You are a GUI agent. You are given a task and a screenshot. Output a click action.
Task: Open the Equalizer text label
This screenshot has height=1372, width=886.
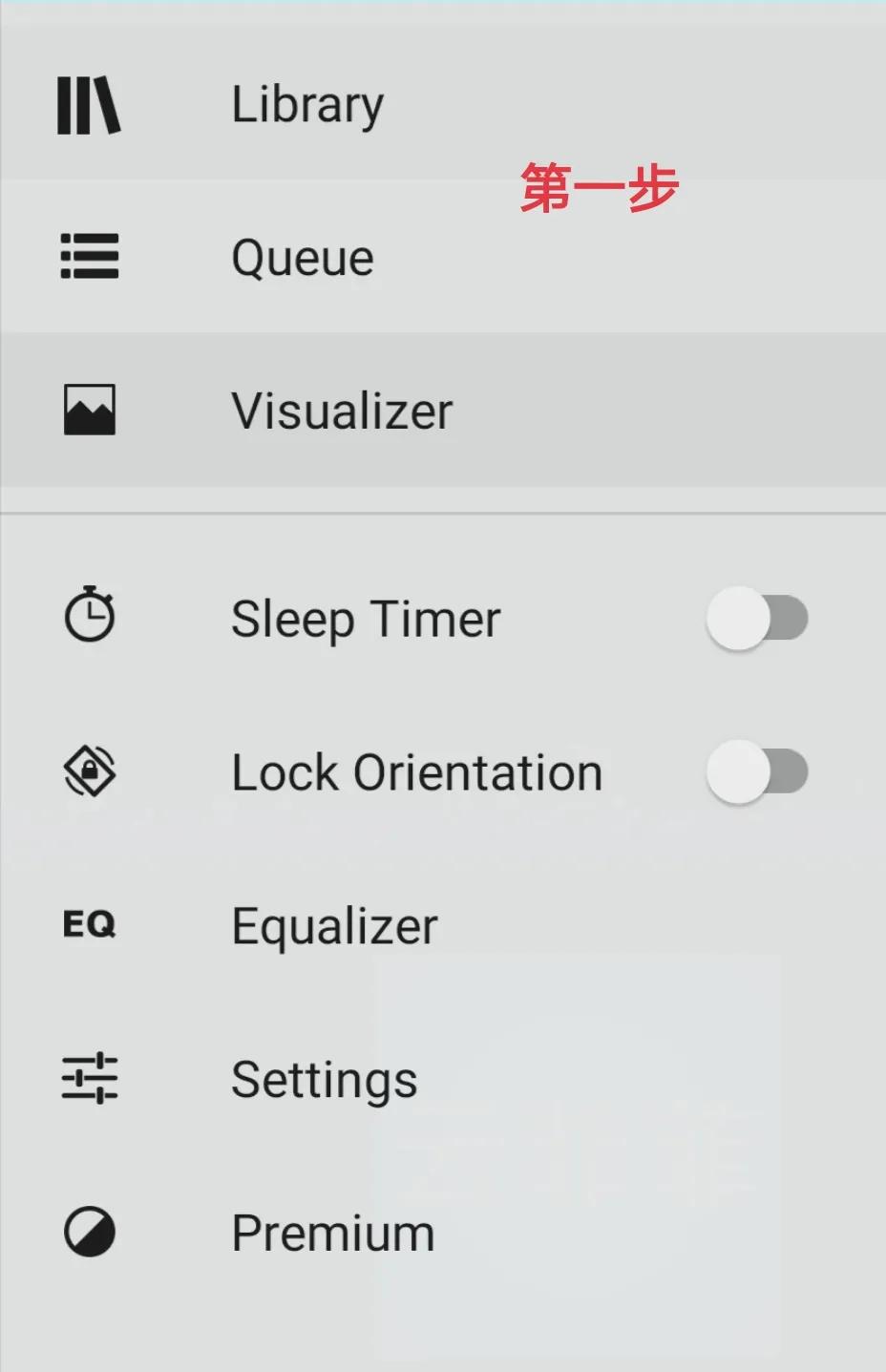click(334, 926)
